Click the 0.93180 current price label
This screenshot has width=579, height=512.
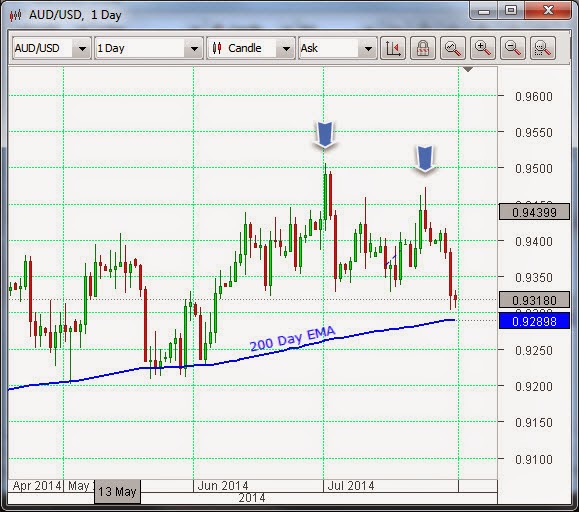click(x=534, y=300)
